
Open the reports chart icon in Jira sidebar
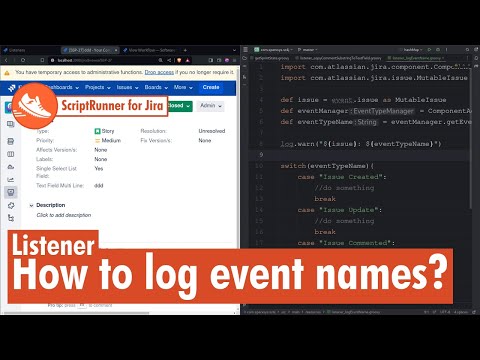11,180
